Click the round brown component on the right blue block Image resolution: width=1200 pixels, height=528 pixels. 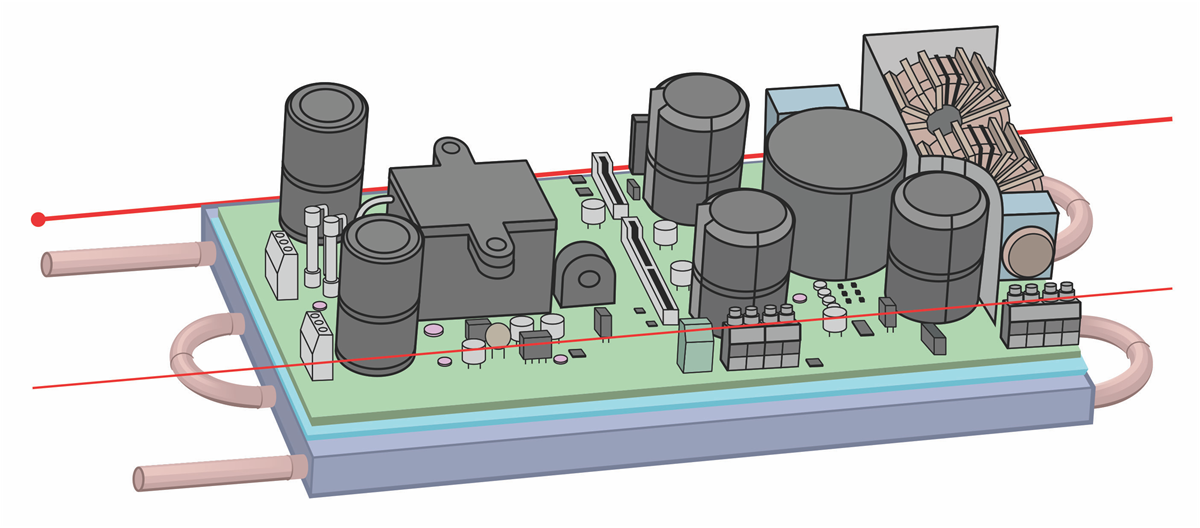point(1030,254)
